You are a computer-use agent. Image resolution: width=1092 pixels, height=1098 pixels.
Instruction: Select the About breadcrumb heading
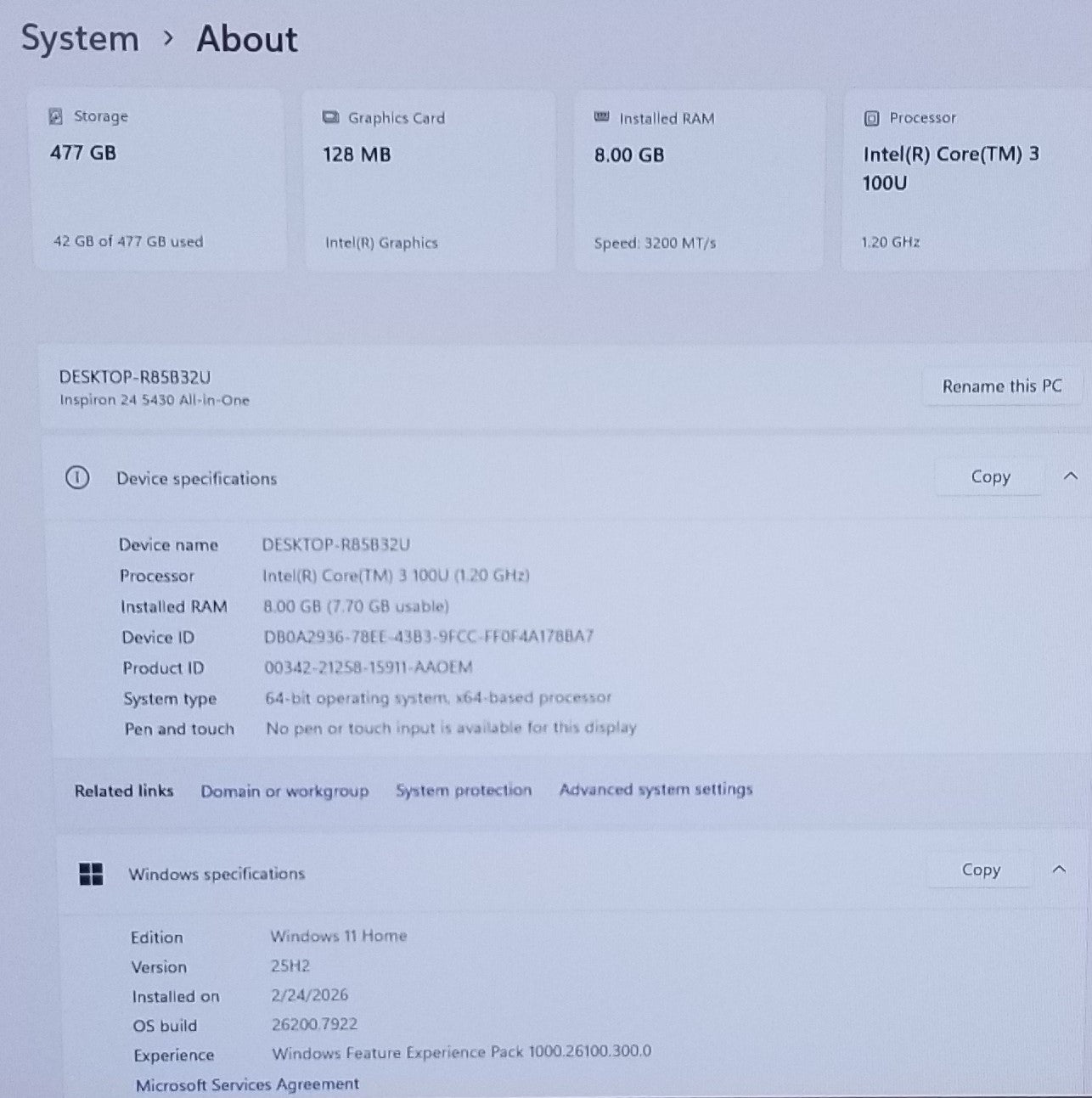tap(247, 39)
